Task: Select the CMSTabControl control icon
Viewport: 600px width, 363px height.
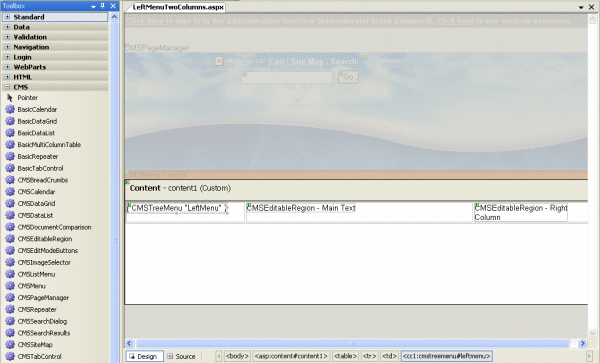Action: tap(10, 356)
